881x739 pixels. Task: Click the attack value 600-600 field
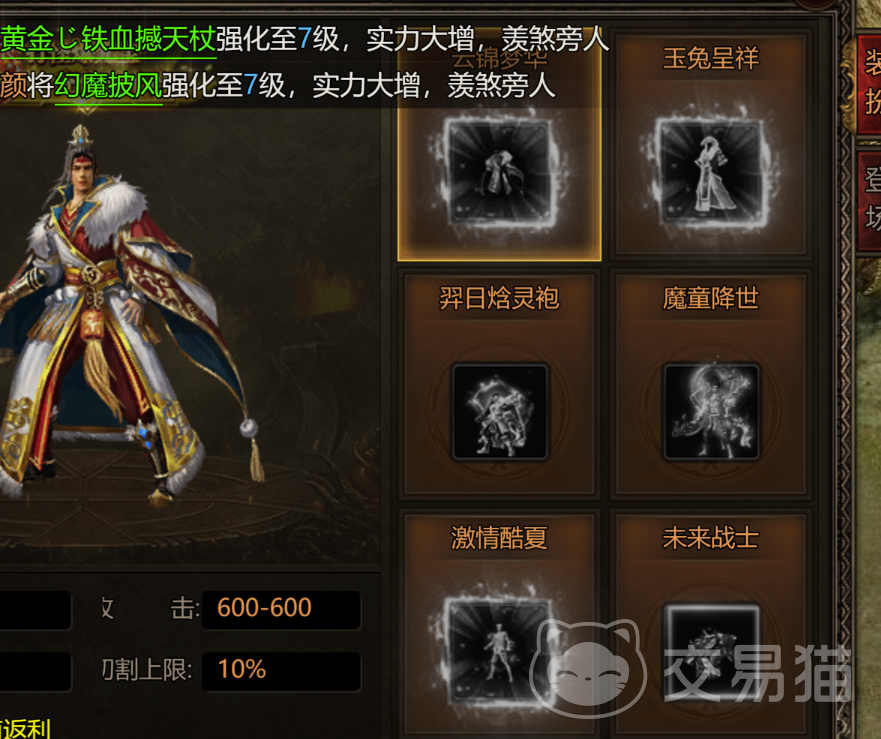[281, 609]
